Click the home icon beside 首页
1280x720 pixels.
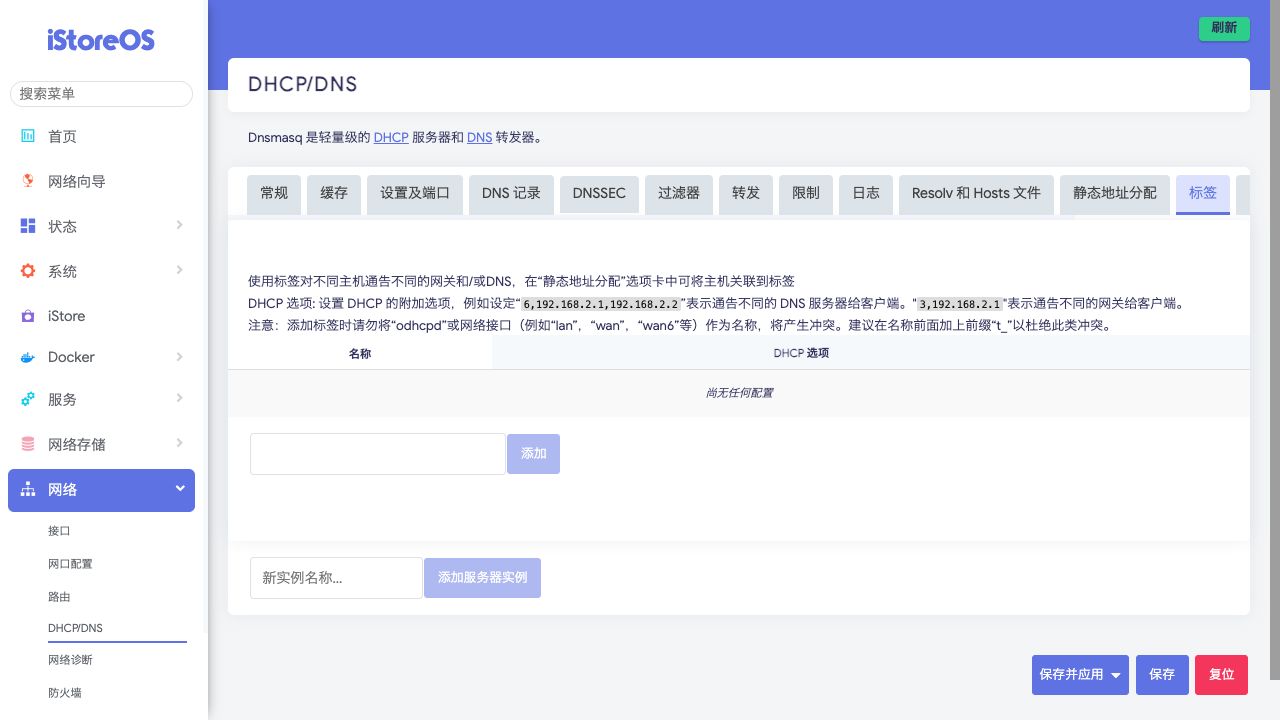pos(28,136)
